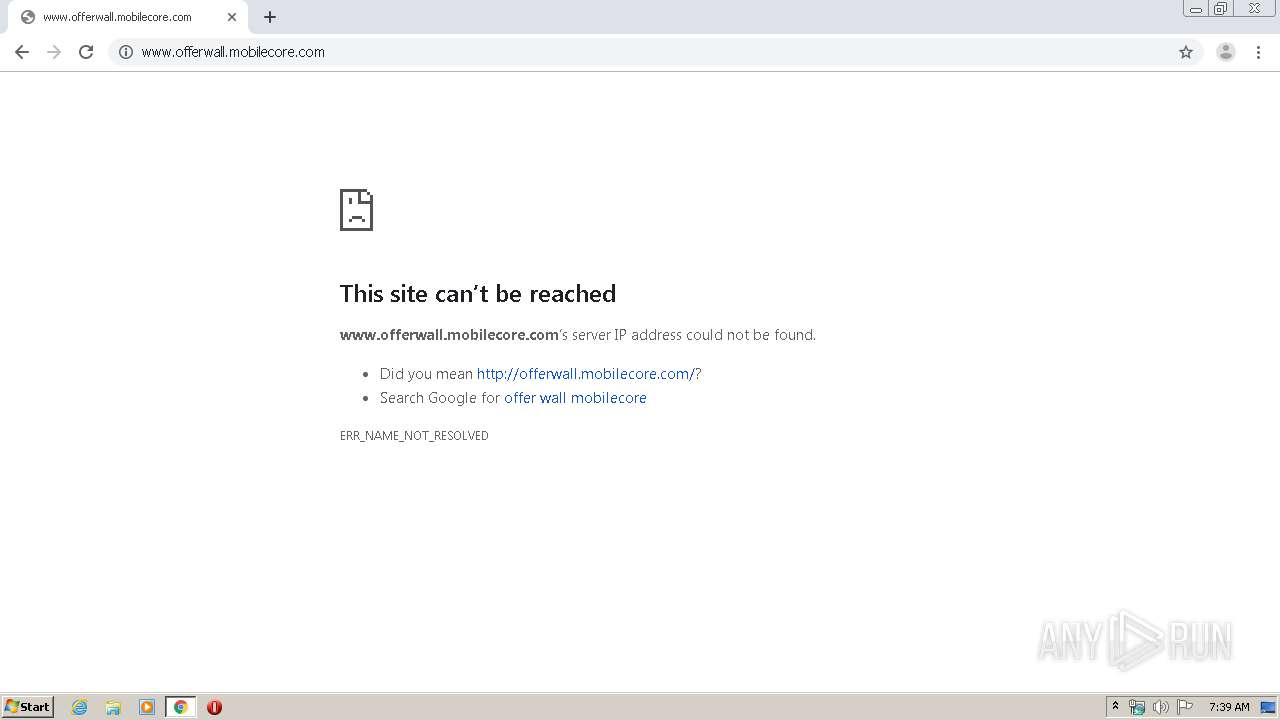Open Windows Explorer folder in taskbar

pos(113,707)
